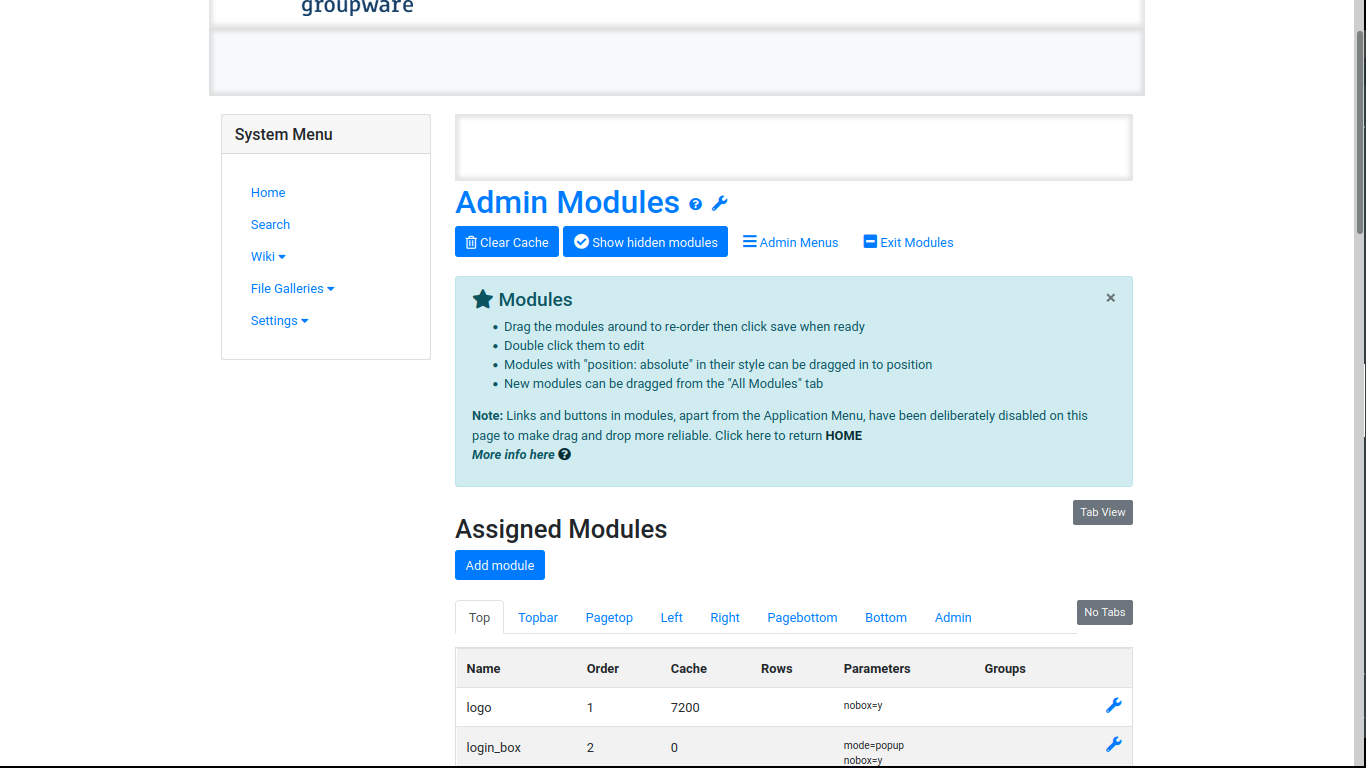This screenshot has height=768, width=1366.
Task: Expand the File Galleries dropdown
Action: (292, 289)
